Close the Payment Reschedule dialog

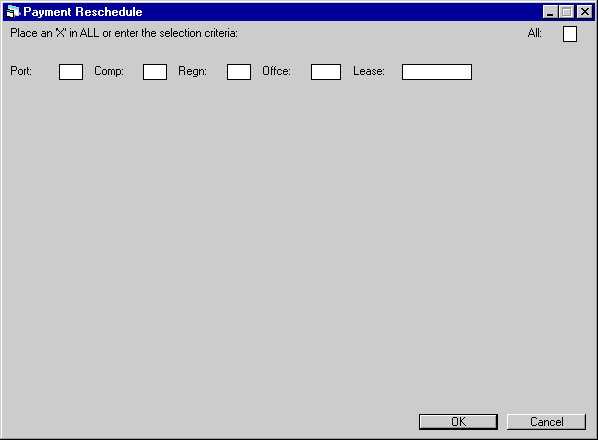[585, 12]
